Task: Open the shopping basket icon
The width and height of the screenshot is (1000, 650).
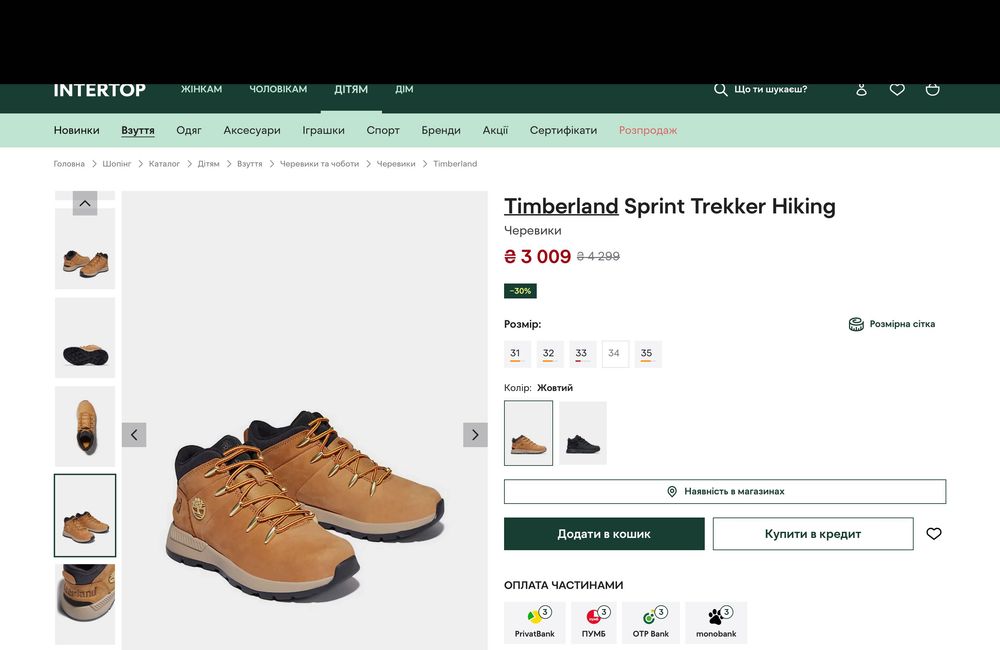Action: [932, 89]
